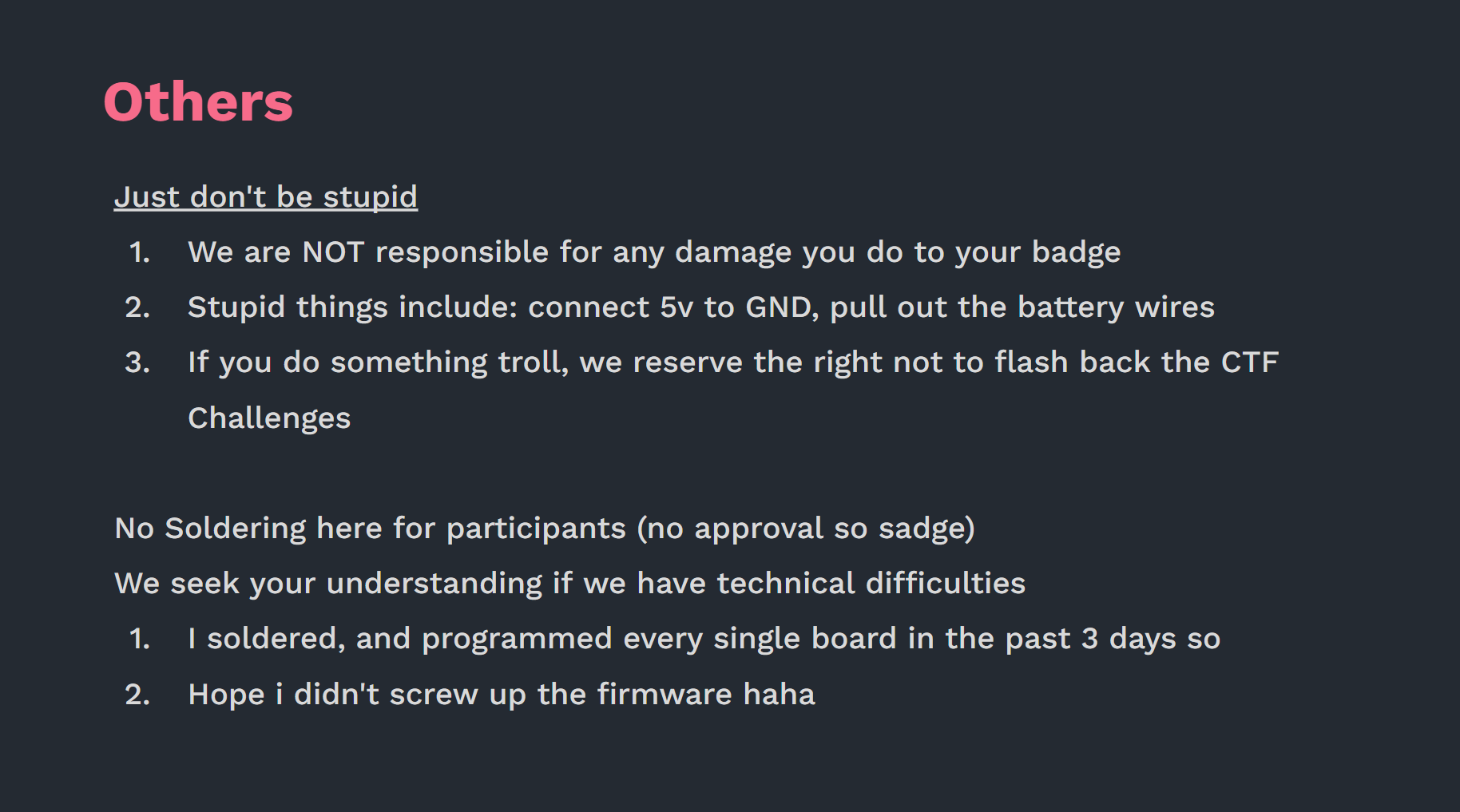This screenshot has width=1460, height=812.
Task: Click the word 'NOT' in first list item
Action: pos(333,252)
